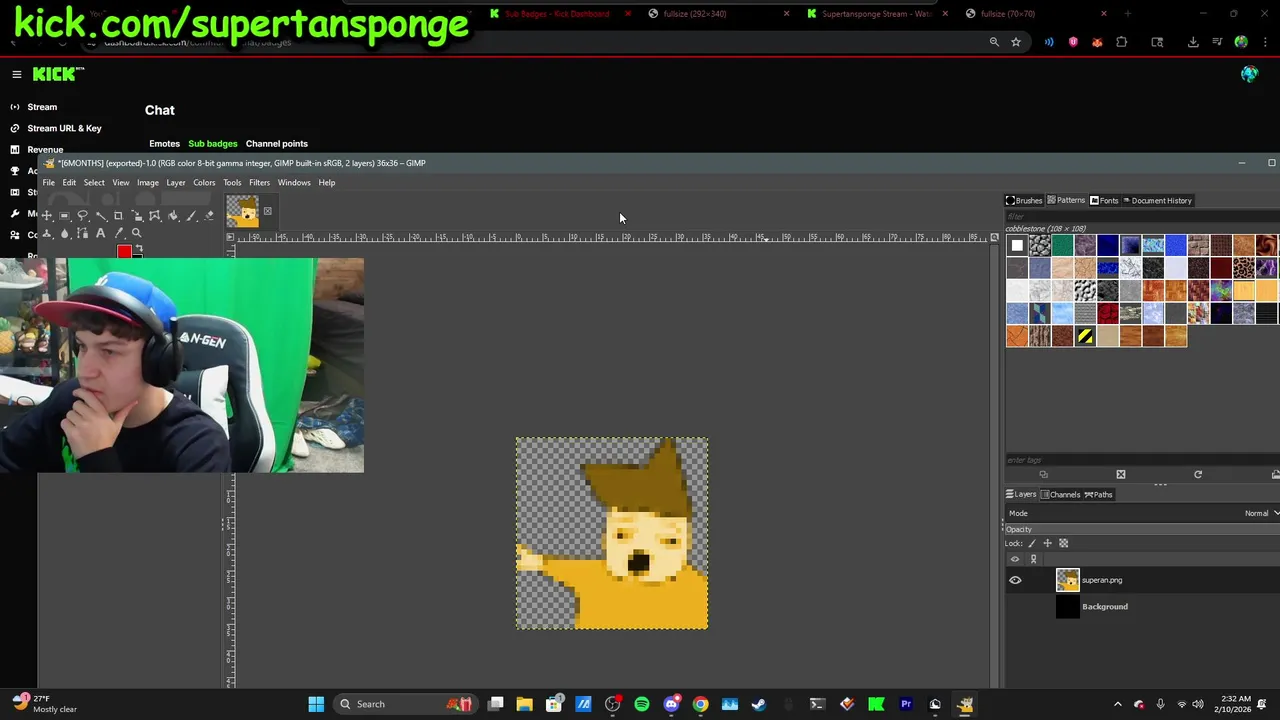Switch to Channel points tab in Chat
The image size is (1280, 720).
point(277,143)
